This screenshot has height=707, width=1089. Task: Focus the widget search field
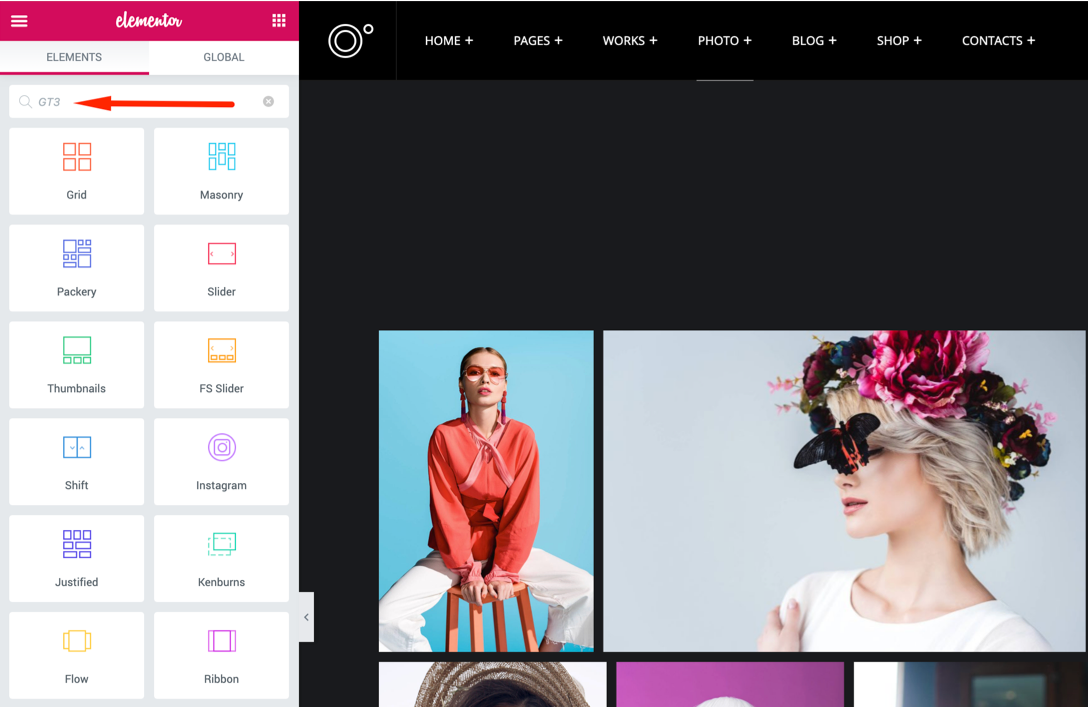pyautogui.click(x=149, y=101)
